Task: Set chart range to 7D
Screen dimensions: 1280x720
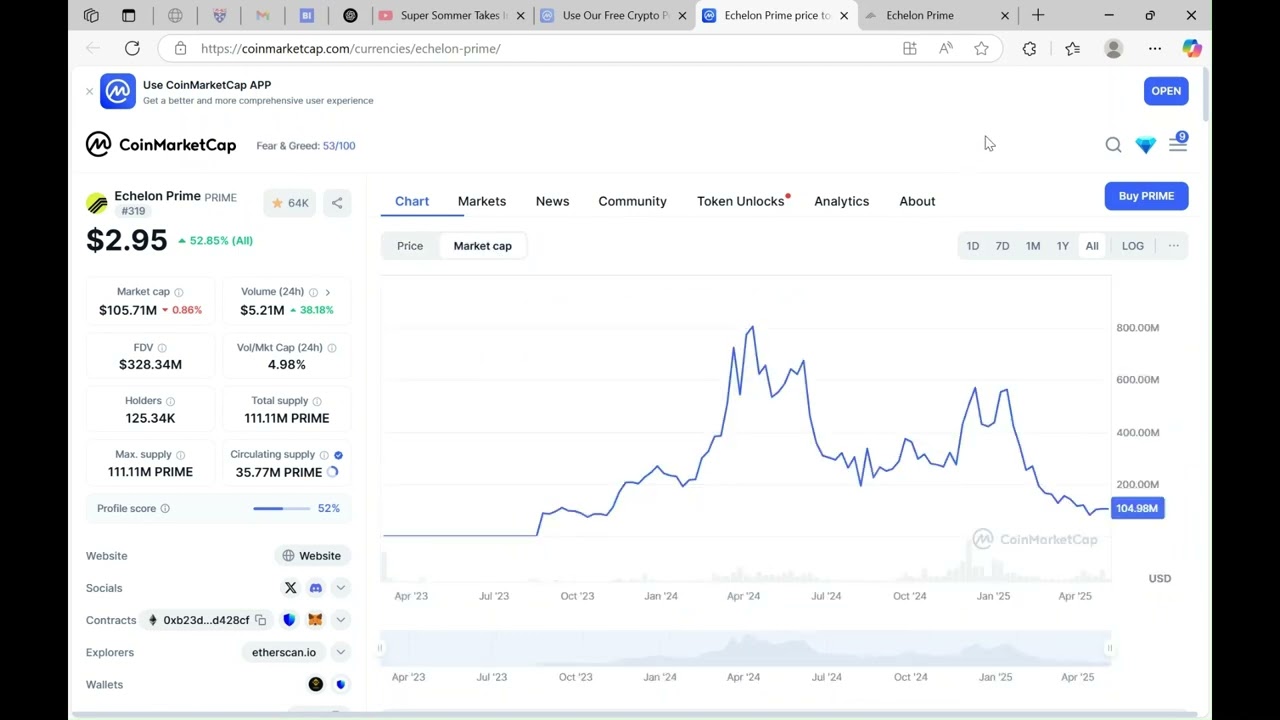Action: 1002,246
